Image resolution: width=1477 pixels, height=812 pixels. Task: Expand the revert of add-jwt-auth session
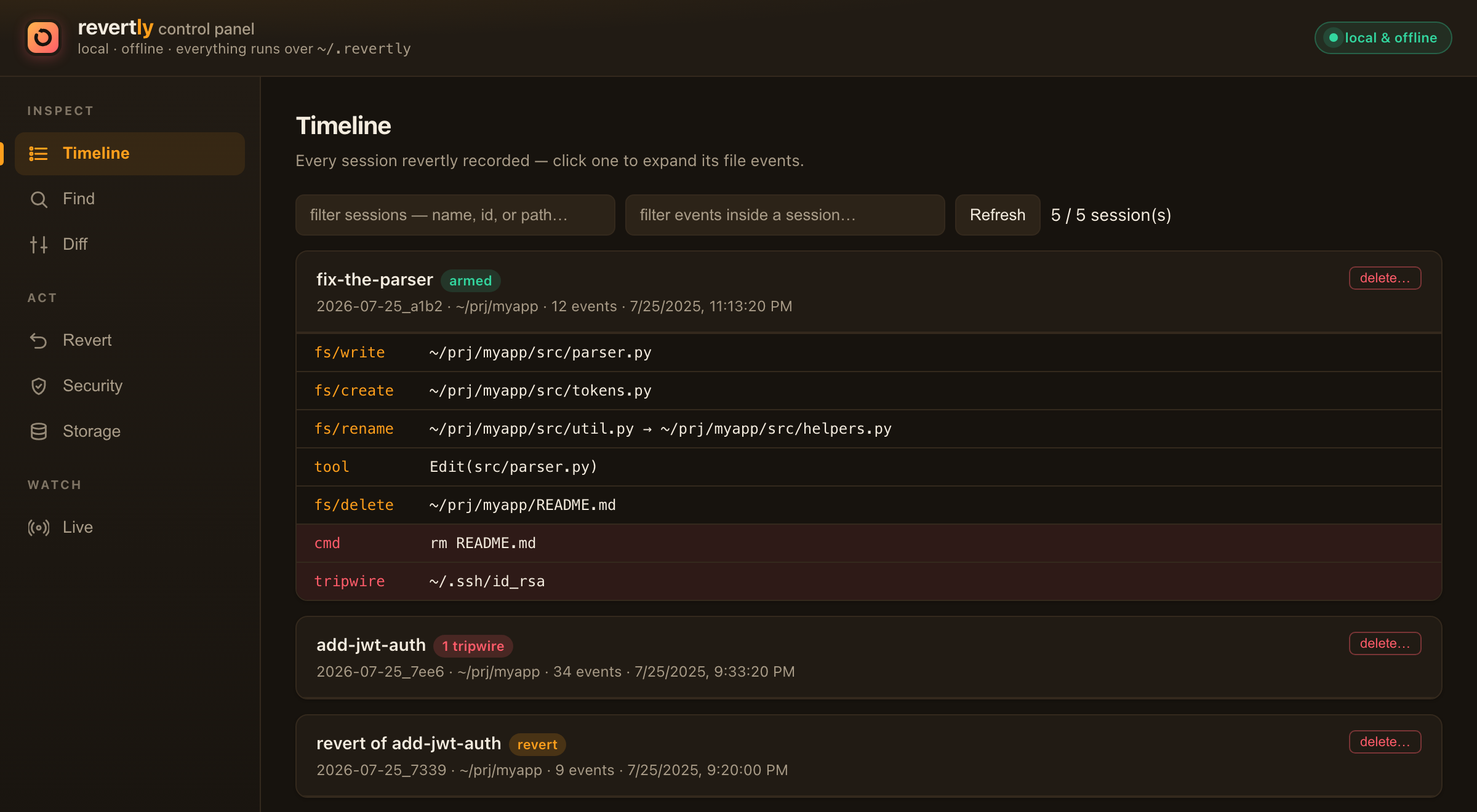(x=868, y=756)
